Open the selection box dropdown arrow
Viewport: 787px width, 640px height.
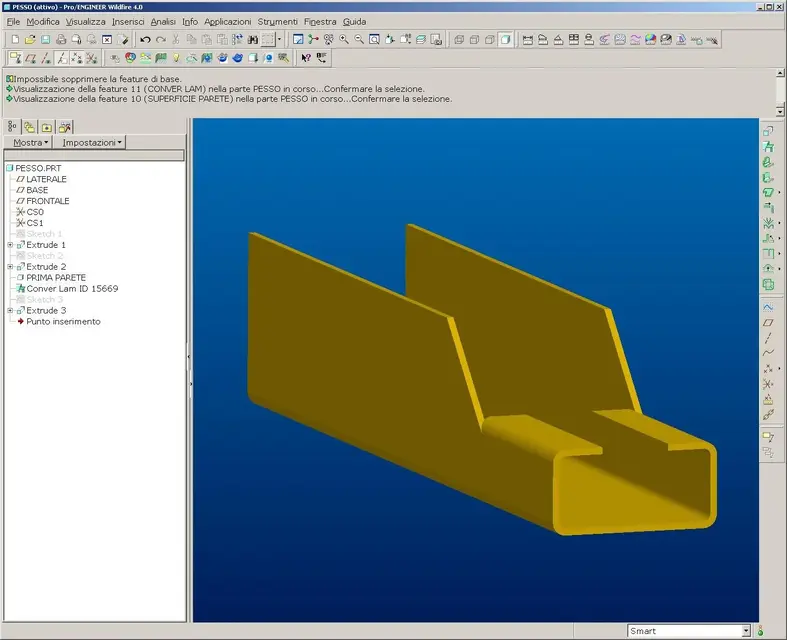point(280,40)
